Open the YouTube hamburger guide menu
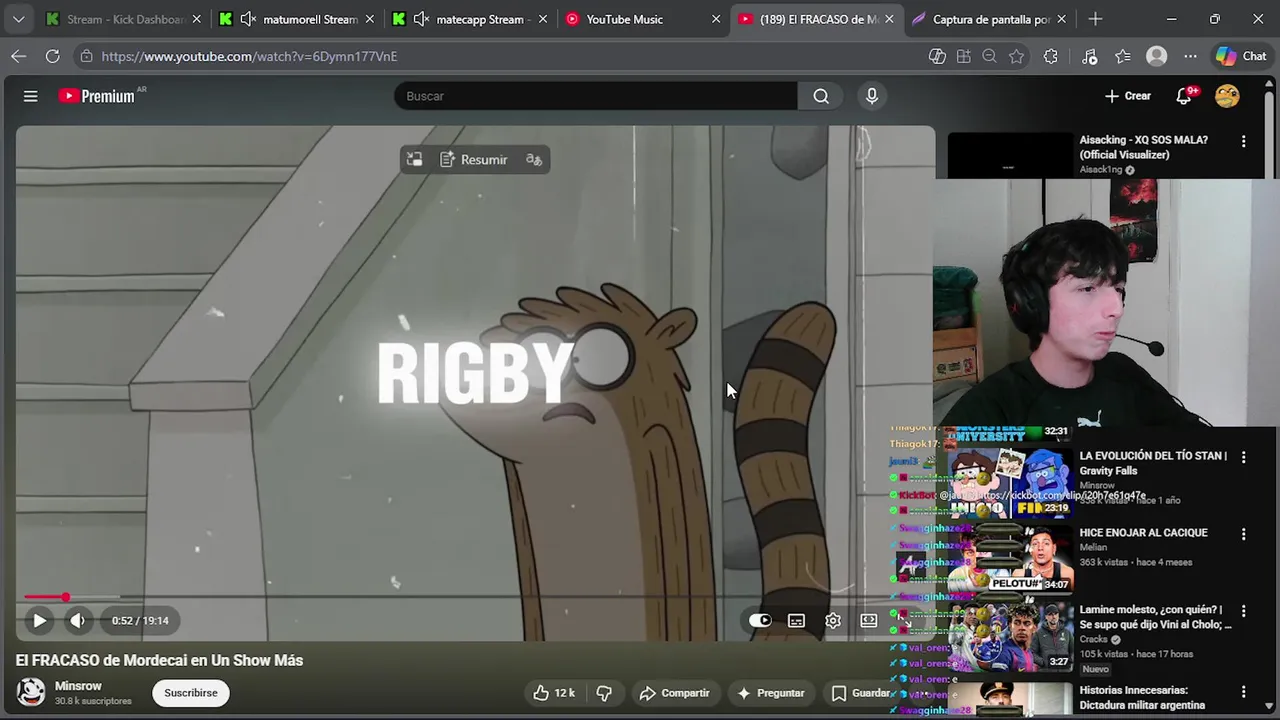Image resolution: width=1280 pixels, height=720 pixels. (x=31, y=96)
